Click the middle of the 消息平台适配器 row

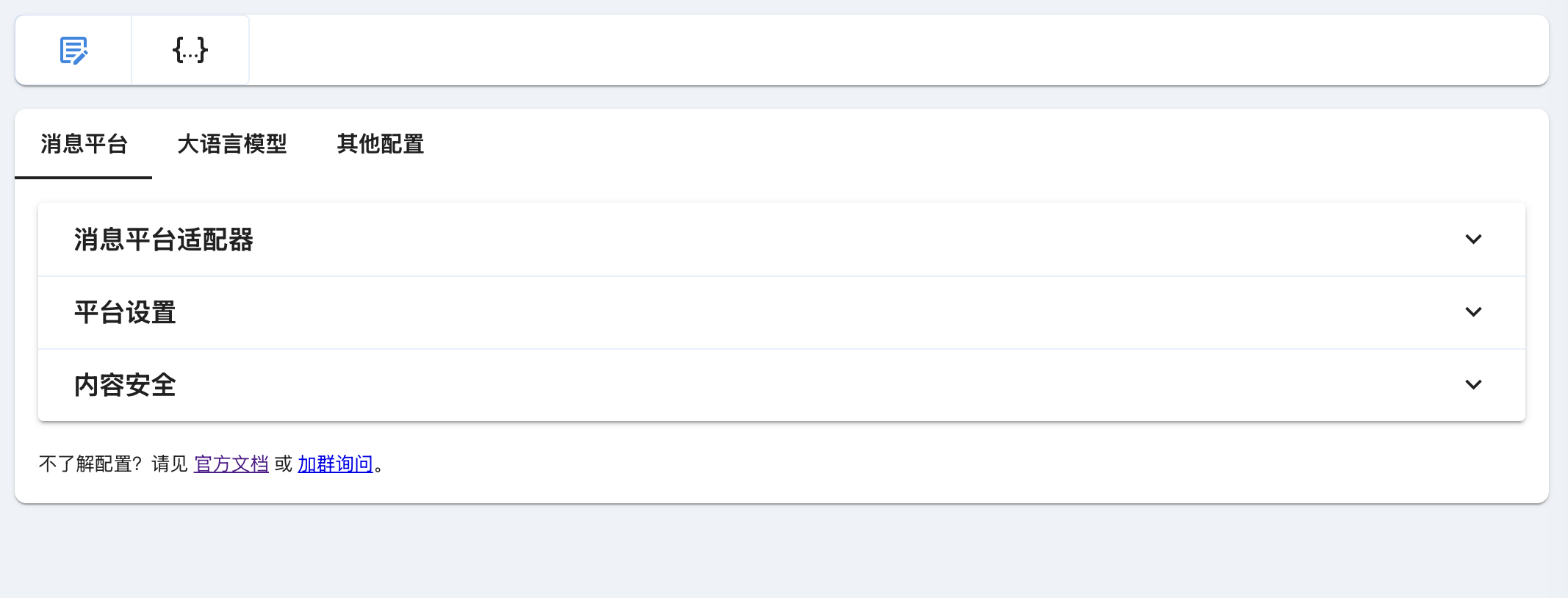click(782, 239)
